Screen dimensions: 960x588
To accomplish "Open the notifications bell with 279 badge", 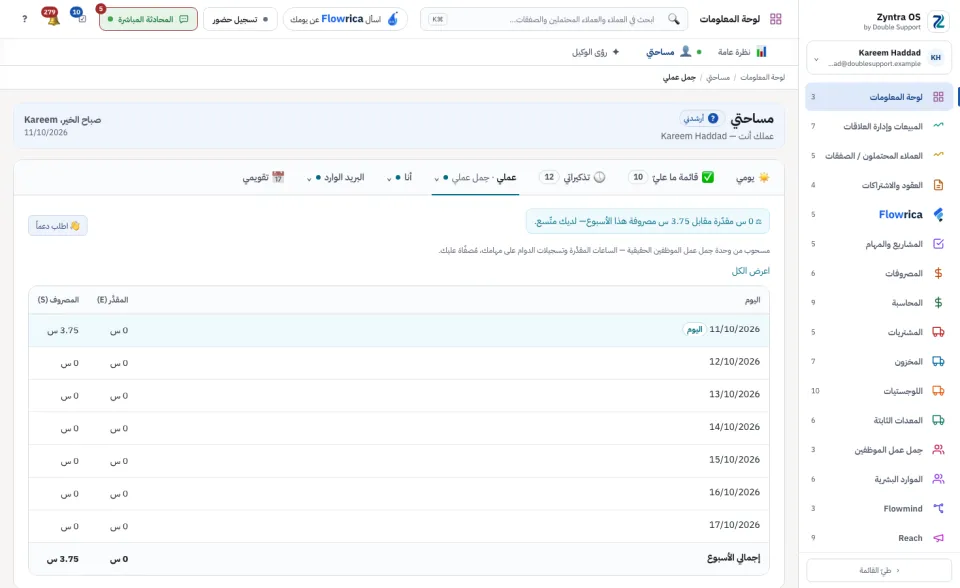I will (x=53, y=17).
